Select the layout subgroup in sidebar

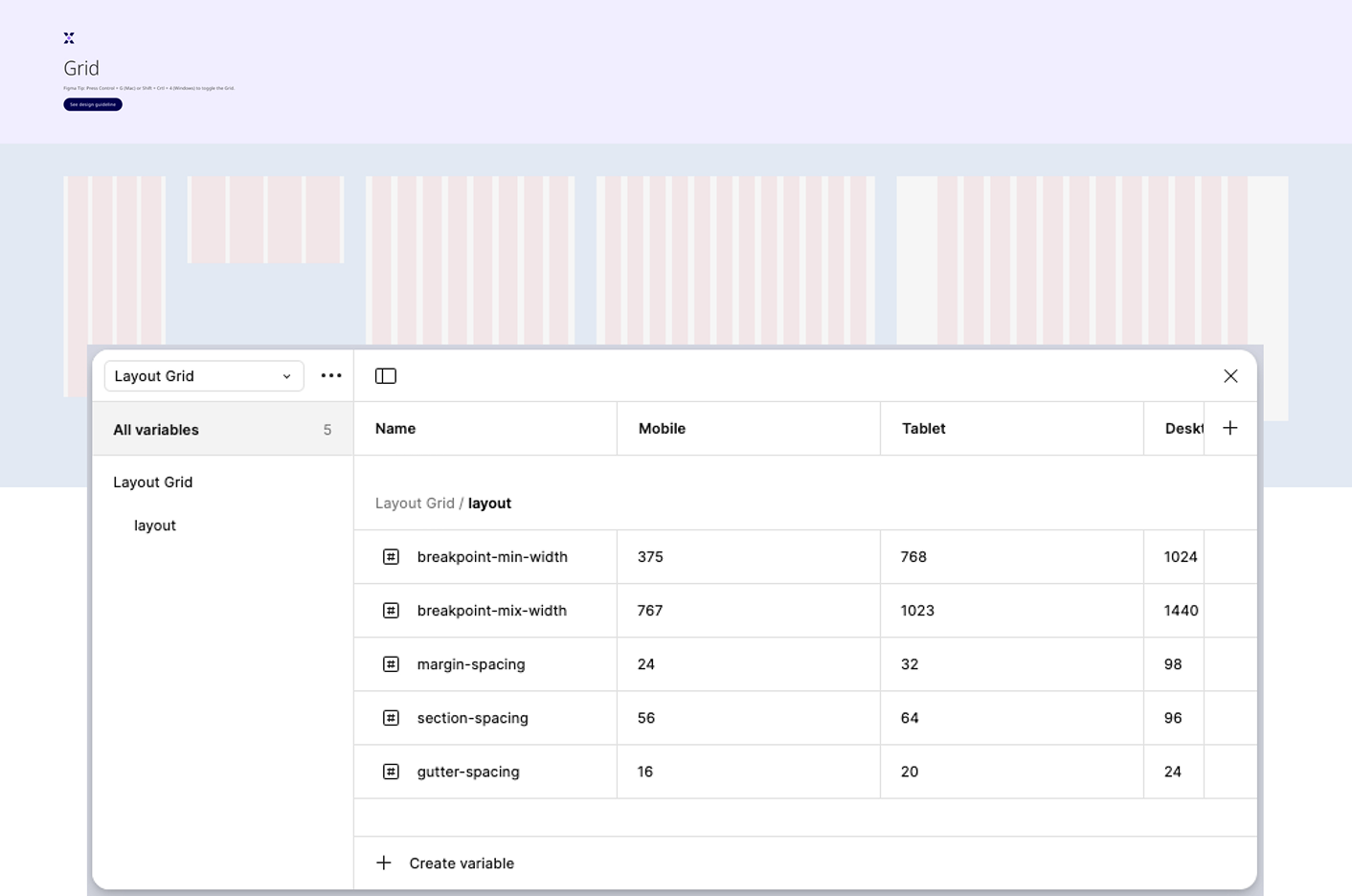155,526
